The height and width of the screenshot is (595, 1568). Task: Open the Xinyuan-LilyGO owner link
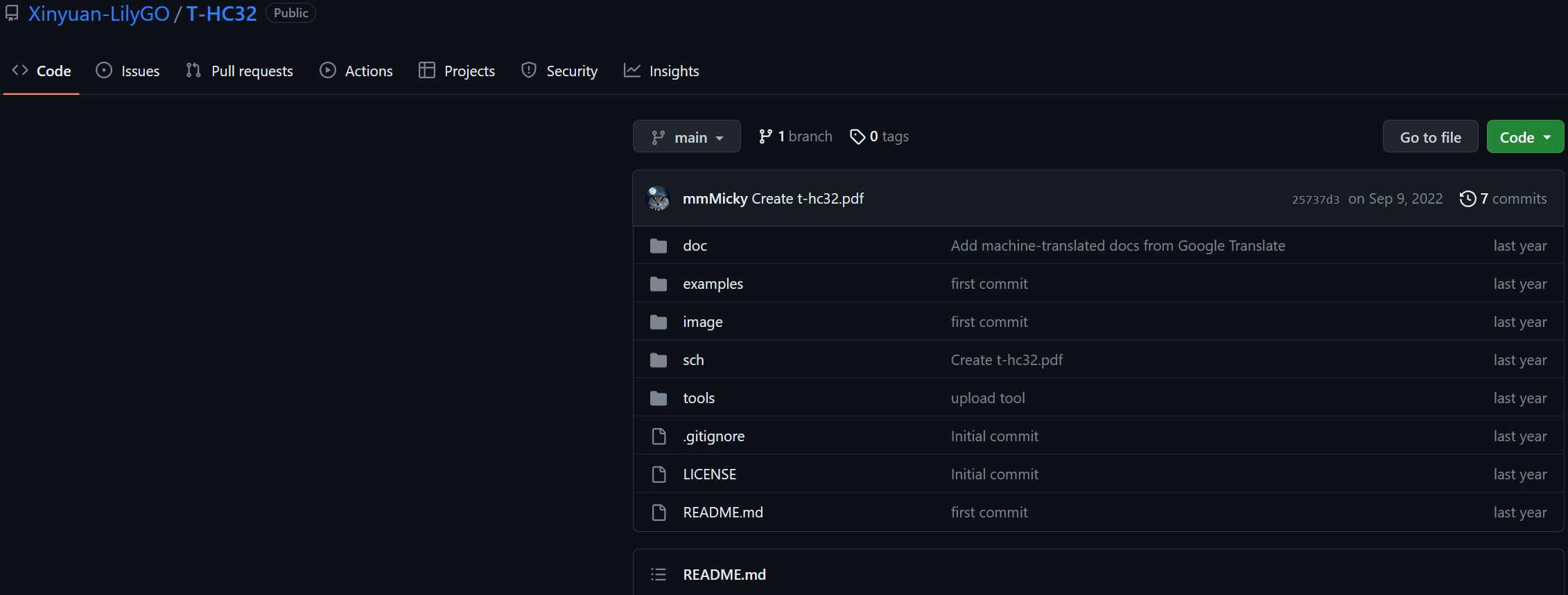click(98, 14)
